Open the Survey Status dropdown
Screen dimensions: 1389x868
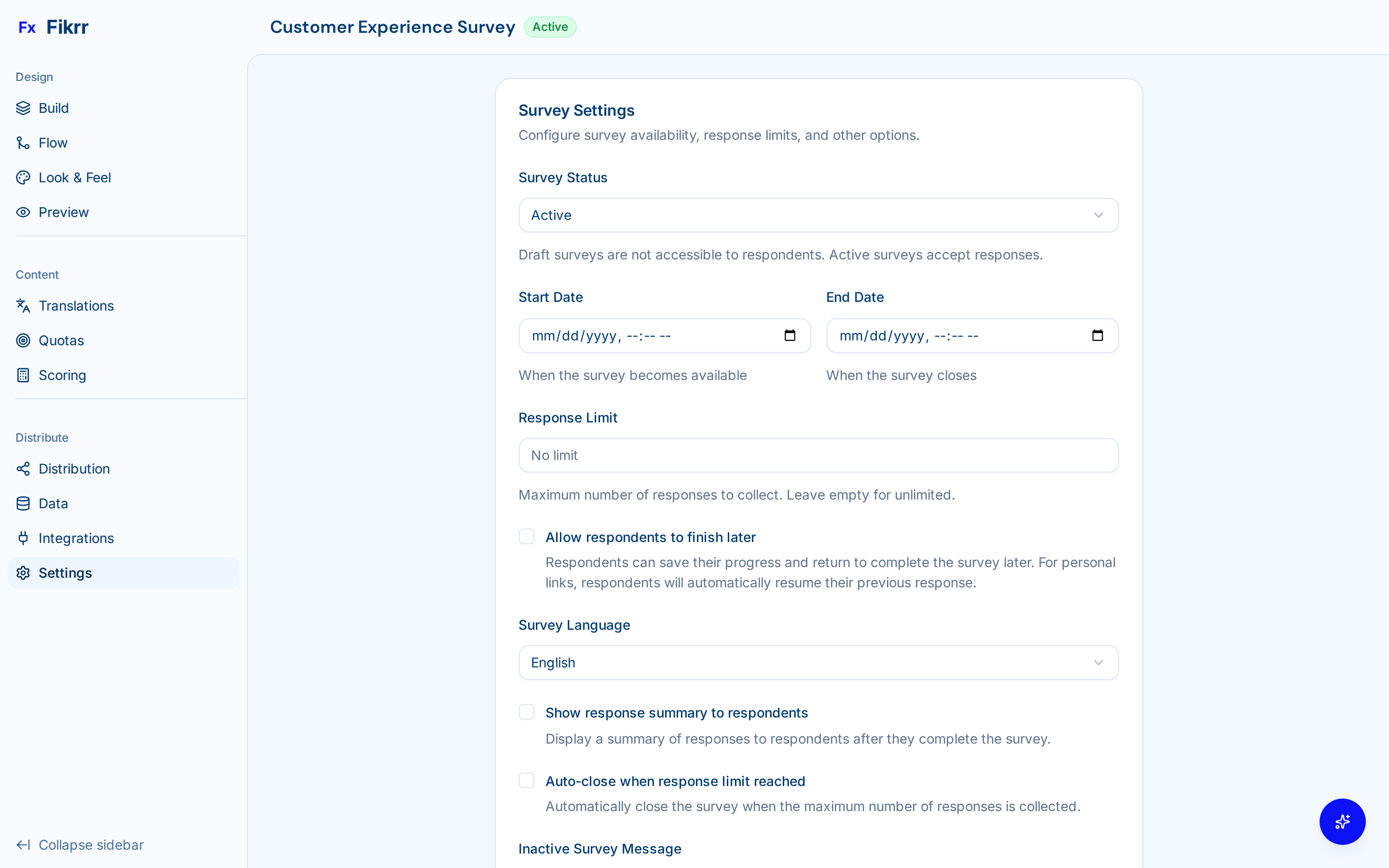click(x=817, y=215)
